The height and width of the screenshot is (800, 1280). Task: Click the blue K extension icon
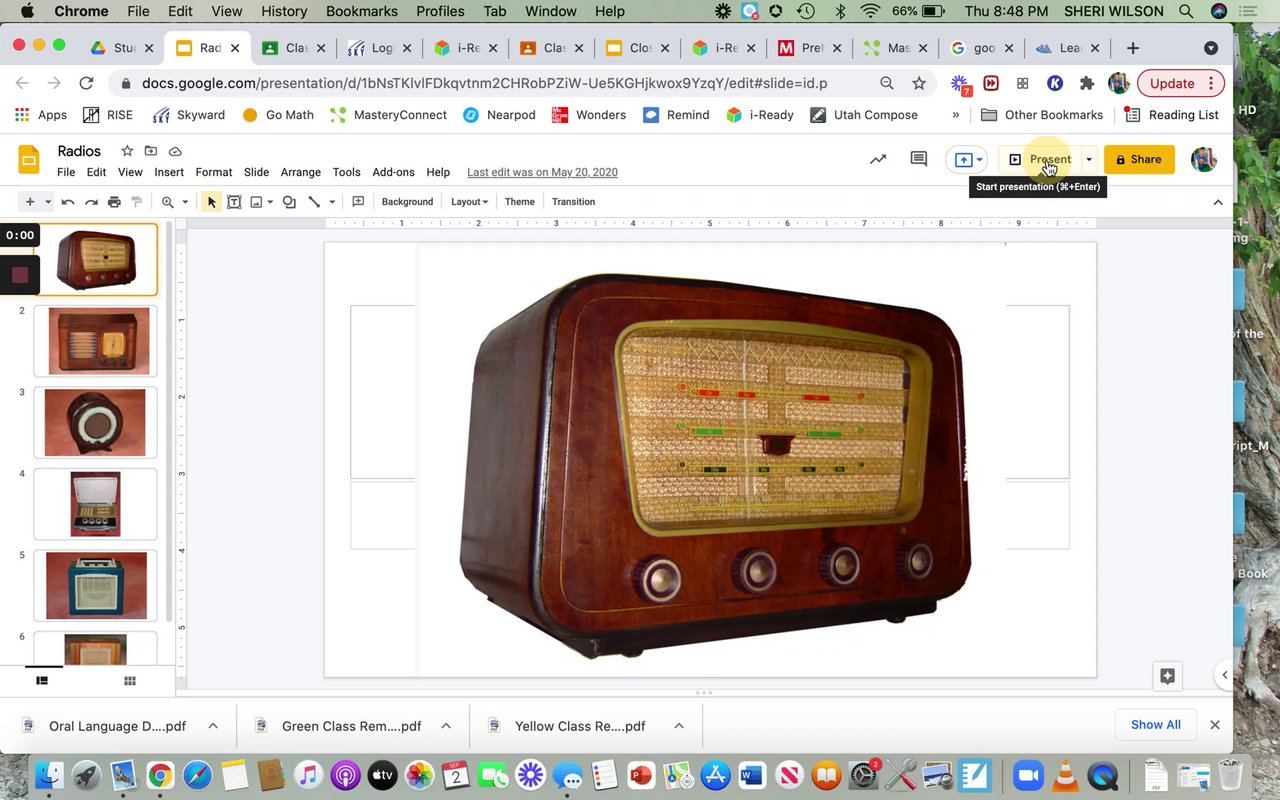[1055, 83]
